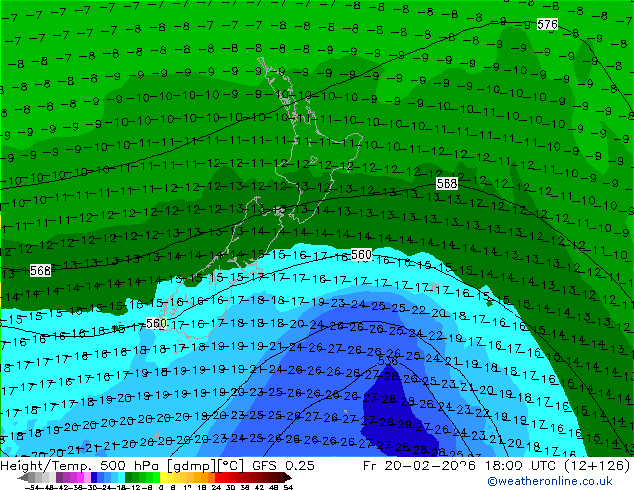Click the 'GFS 0.25' model label
The height and width of the screenshot is (490, 634).
283,466
